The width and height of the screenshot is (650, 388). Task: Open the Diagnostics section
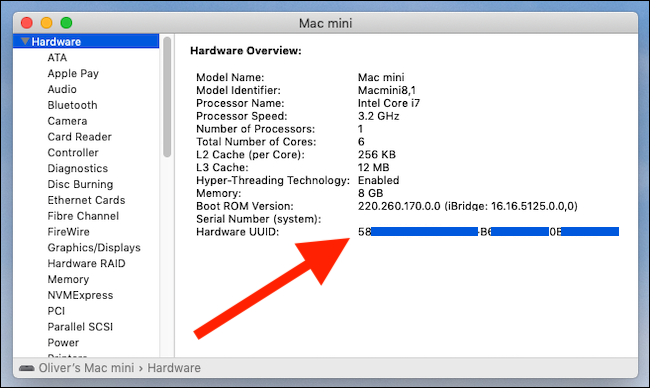click(x=78, y=168)
